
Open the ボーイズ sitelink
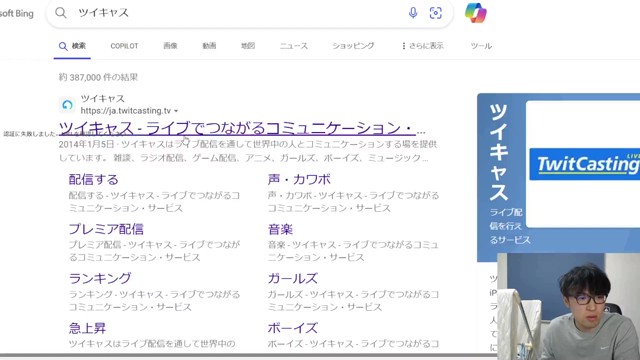coord(293,328)
